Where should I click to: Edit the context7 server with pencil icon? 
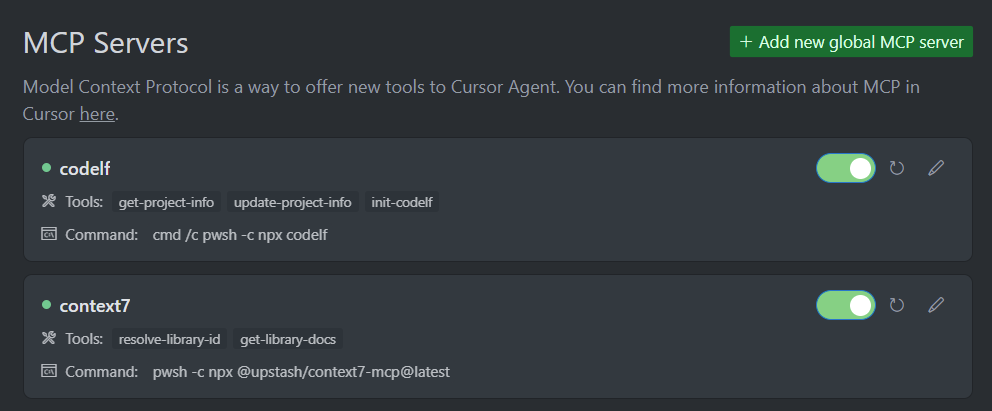tap(936, 305)
